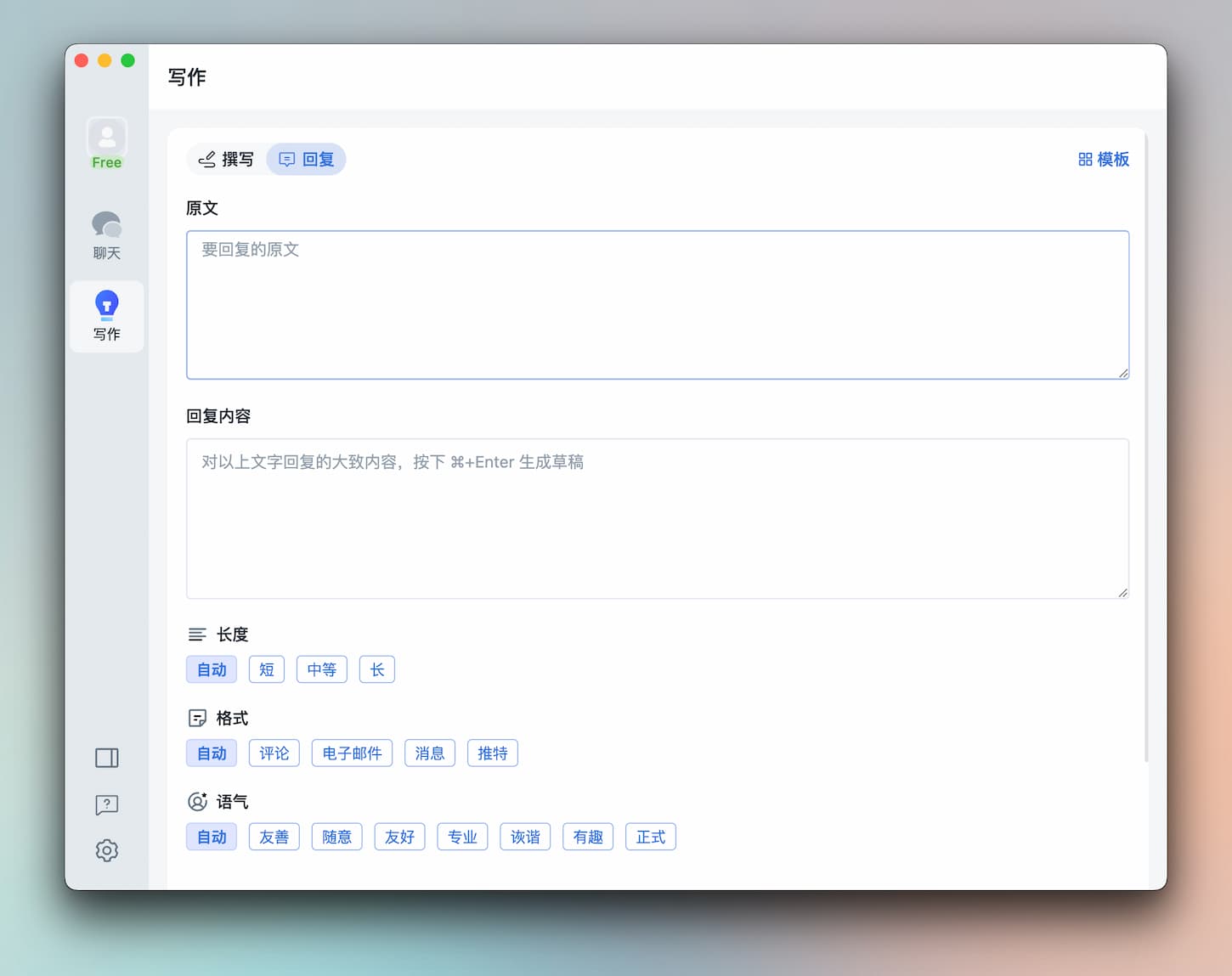Switch to the 撰写 compose tab
This screenshot has height=976, width=1232.
(226, 159)
